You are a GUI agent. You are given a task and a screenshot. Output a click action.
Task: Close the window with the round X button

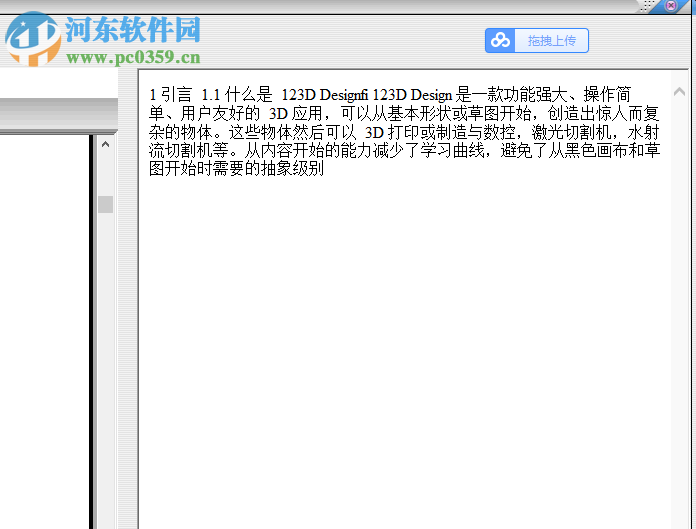(x=671, y=5)
